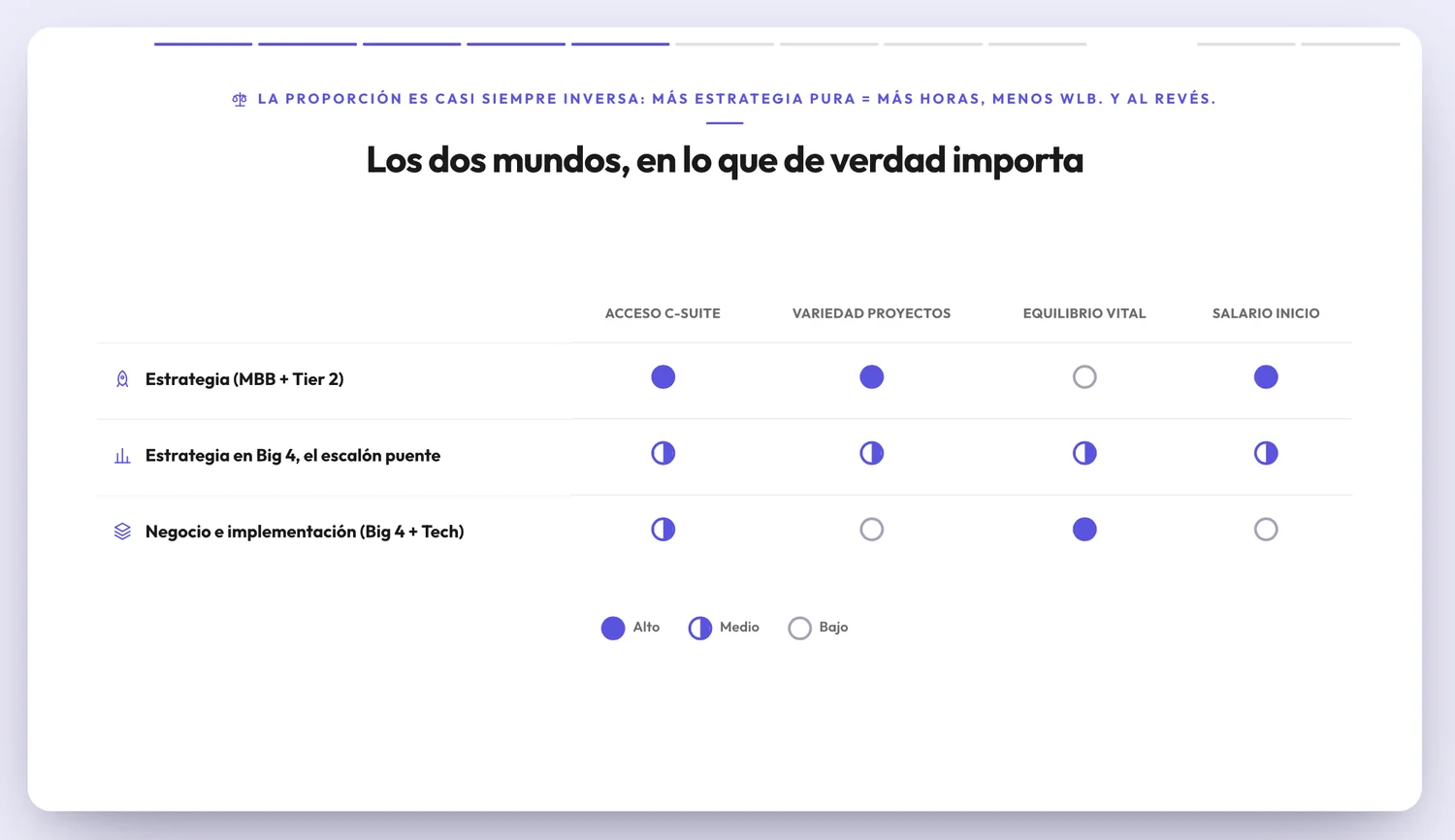Viewport: 1455px width, 840px height.
Task: Click the rocket icon beside Estrategia (MBB + Tier 2)
Action: pos(122,379)
